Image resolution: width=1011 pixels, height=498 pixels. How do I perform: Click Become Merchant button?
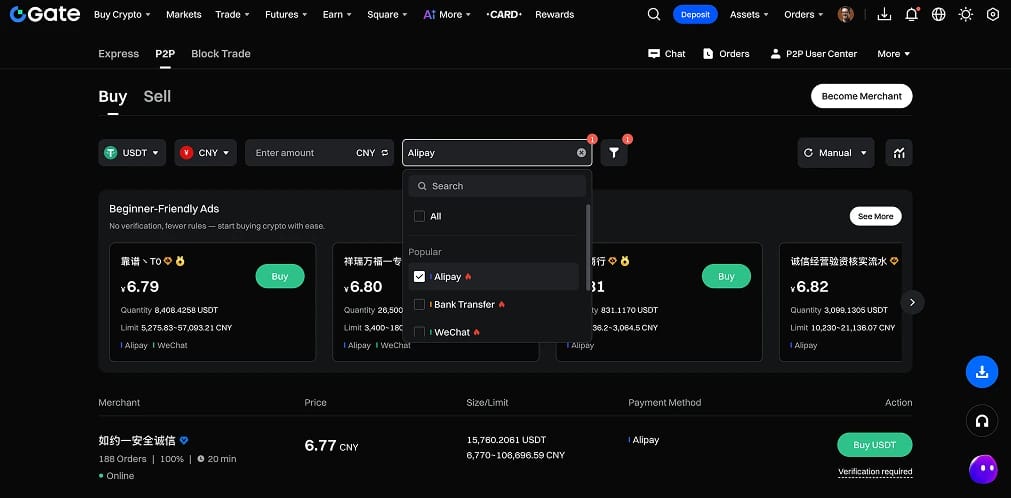pos(861,96)
